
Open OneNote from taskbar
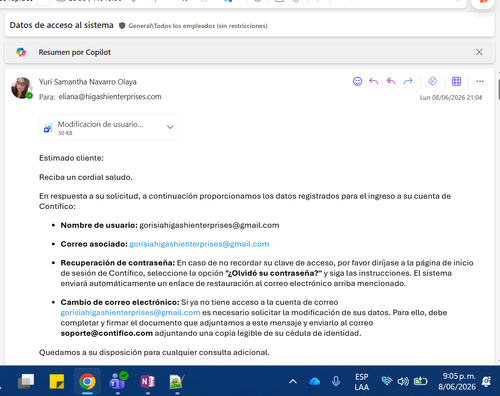click(x=147, y=381)
